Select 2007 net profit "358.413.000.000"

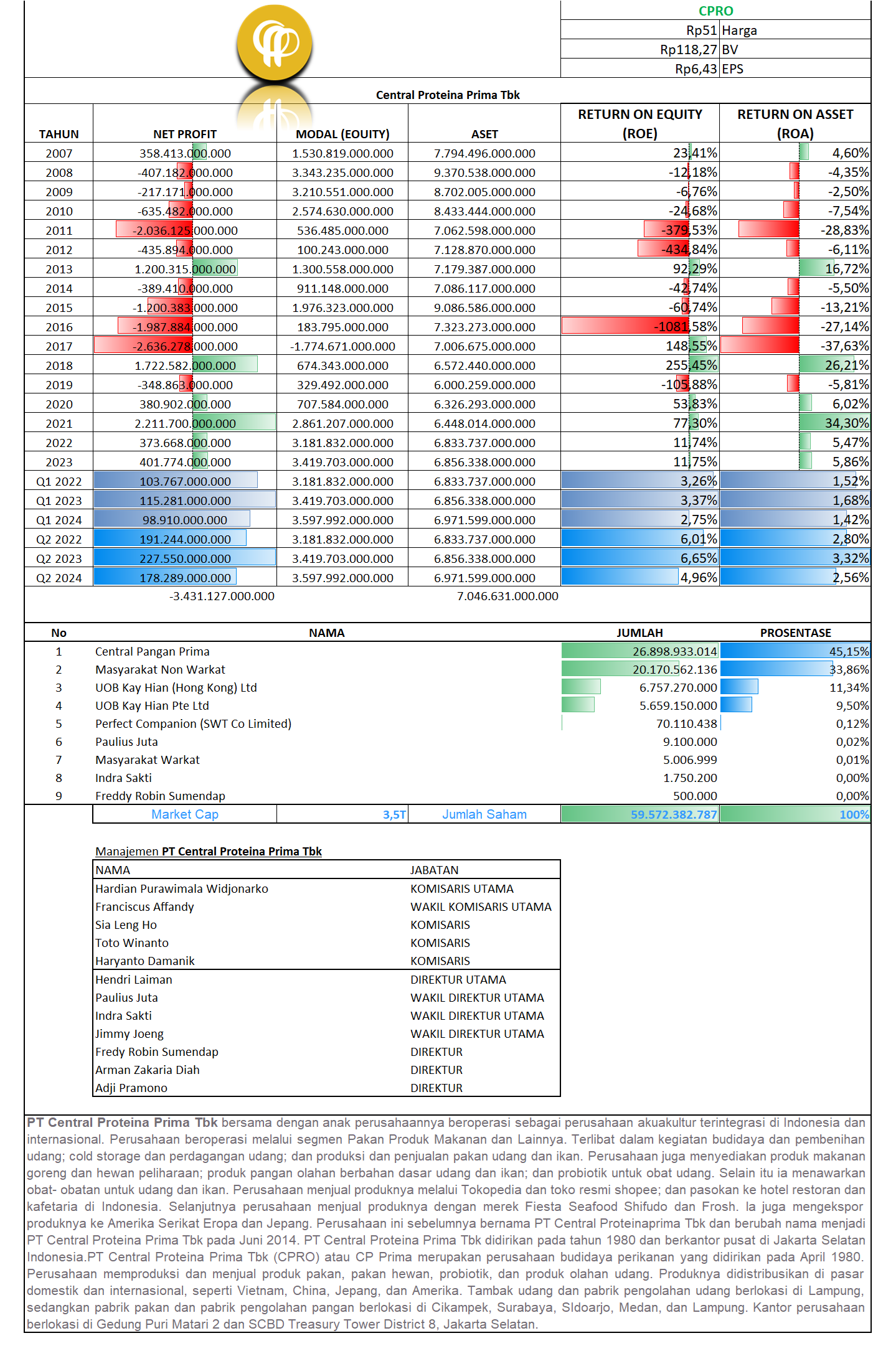185,153
